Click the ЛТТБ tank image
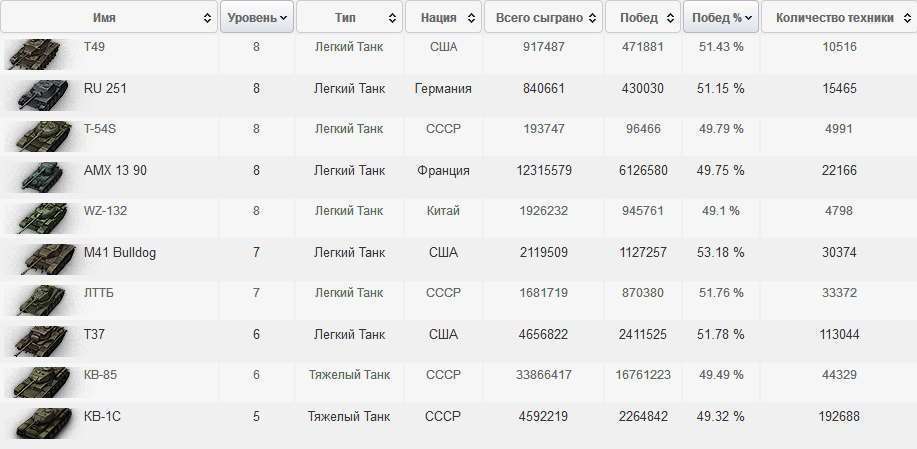 [38, 300]
